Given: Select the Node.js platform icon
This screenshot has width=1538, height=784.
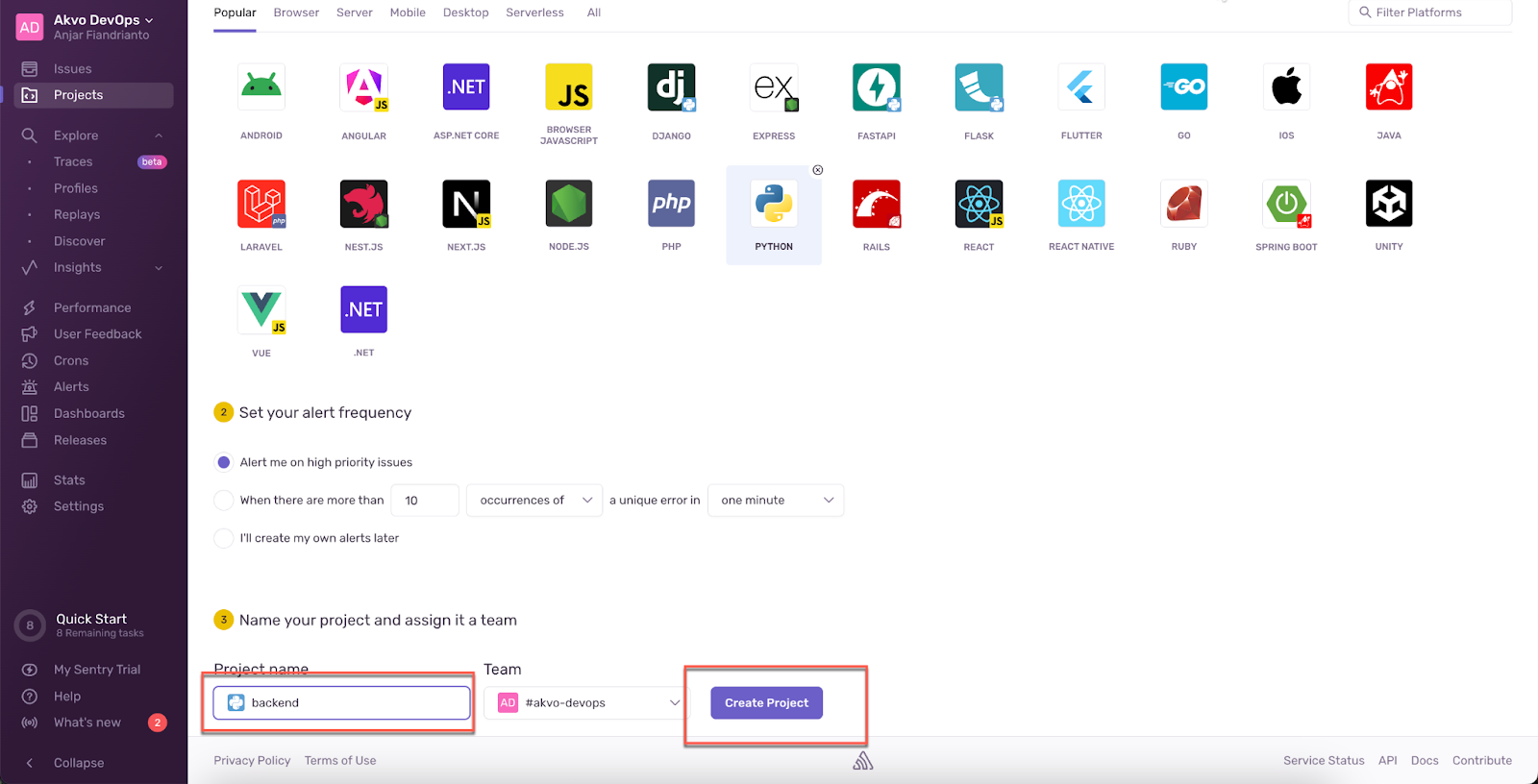Looking at the screenshot, I should (x=569, y=204).
